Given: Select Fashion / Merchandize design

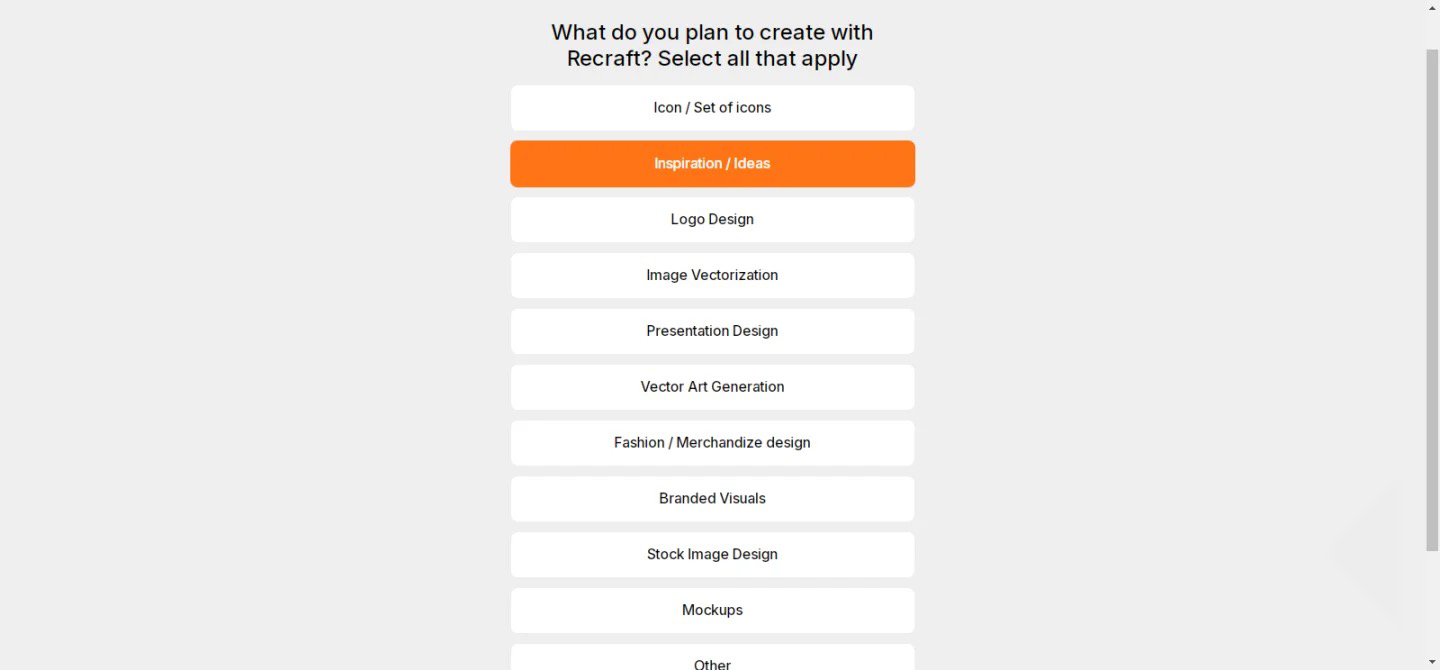Looking at the screenshot, I should coord(712,443).
